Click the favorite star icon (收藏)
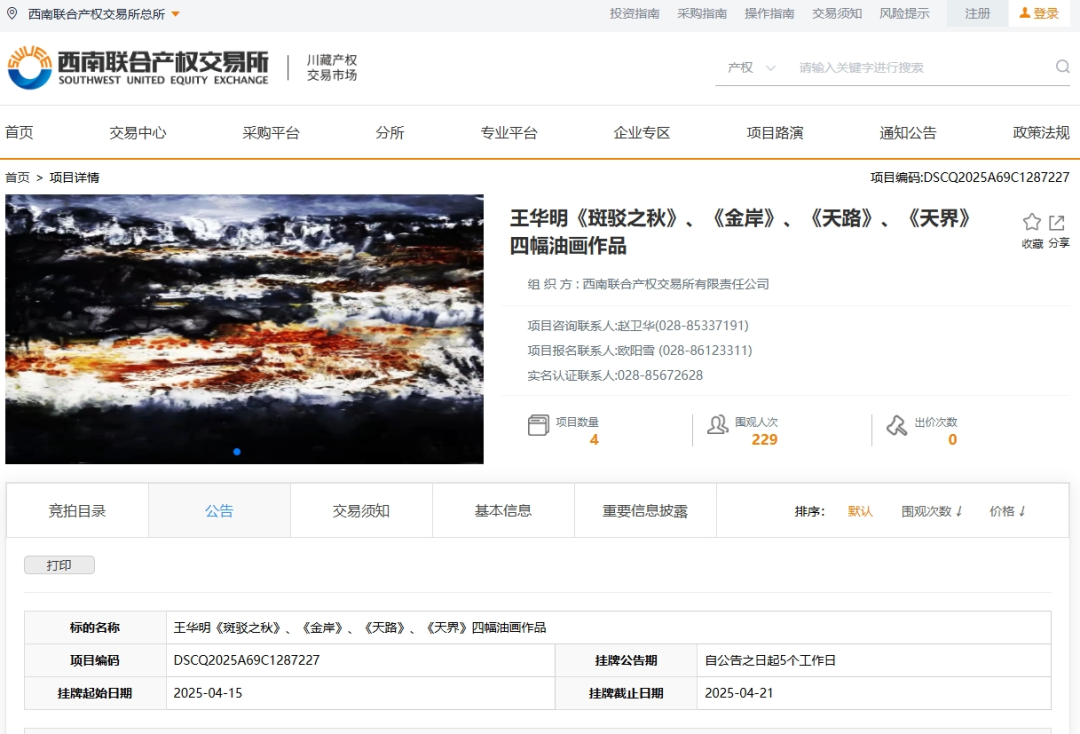This screenshot has width=1080, height=734. point(1032,223)
